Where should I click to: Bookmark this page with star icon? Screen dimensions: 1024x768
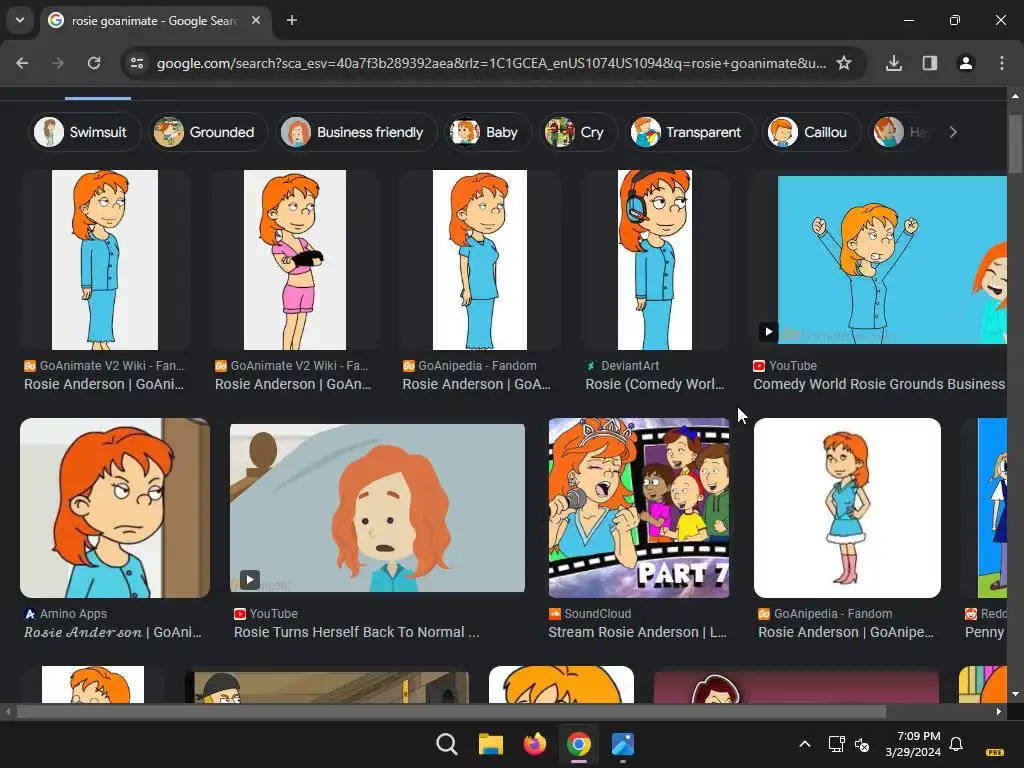point(844,63)
